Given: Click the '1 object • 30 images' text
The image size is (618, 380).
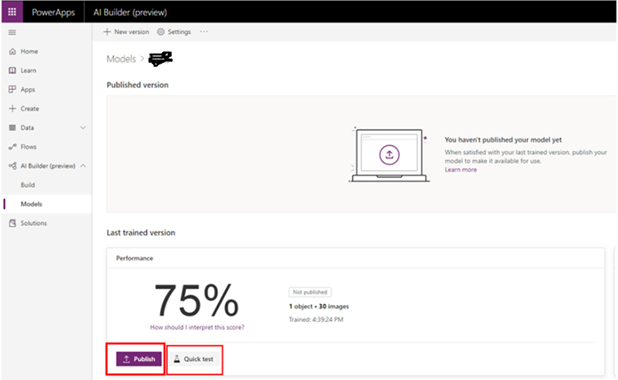Looking at the screenshot, I should (319, 306).
